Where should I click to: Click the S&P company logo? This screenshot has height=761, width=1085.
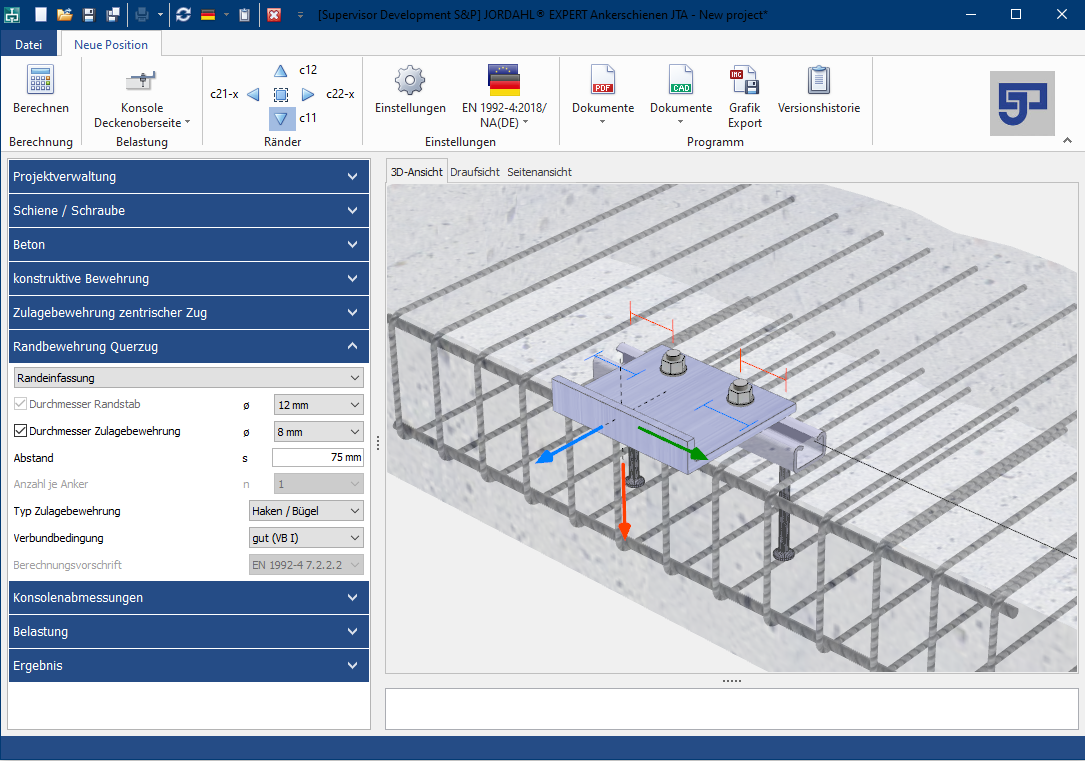(1022, 103)
